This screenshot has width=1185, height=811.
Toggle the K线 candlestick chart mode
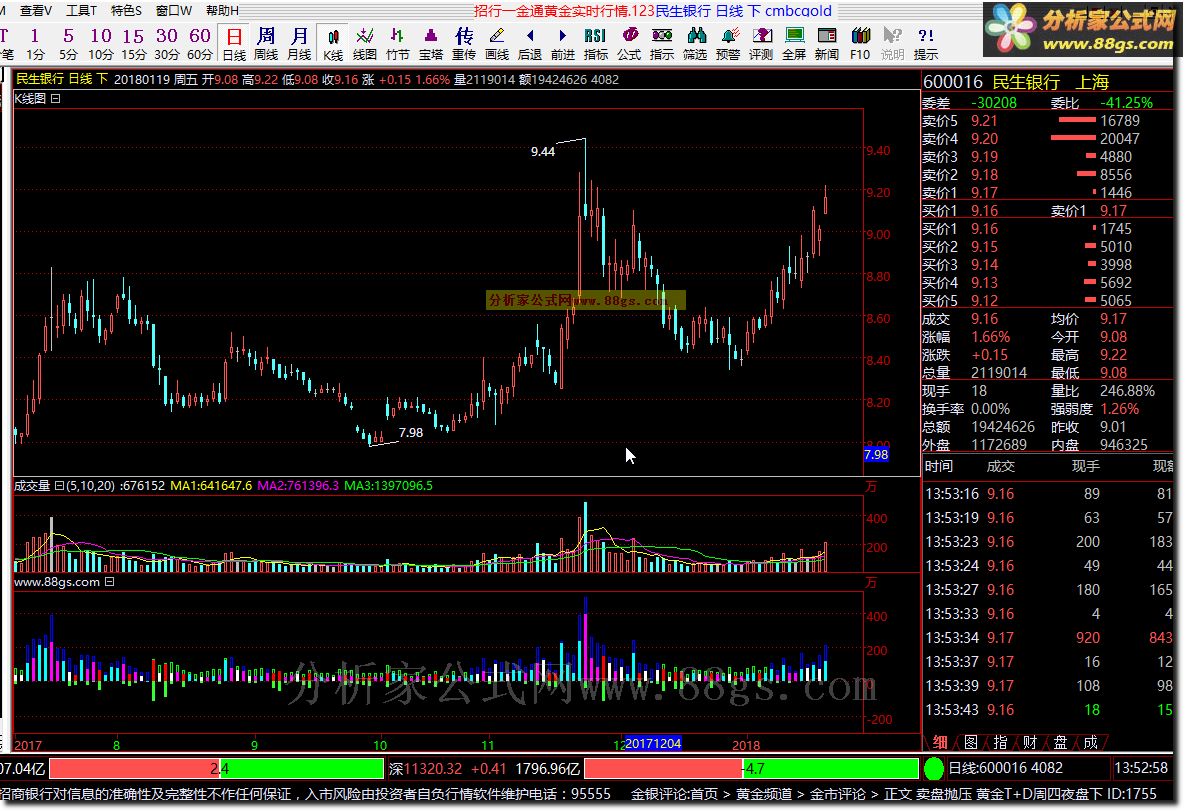tap(333, 44)
